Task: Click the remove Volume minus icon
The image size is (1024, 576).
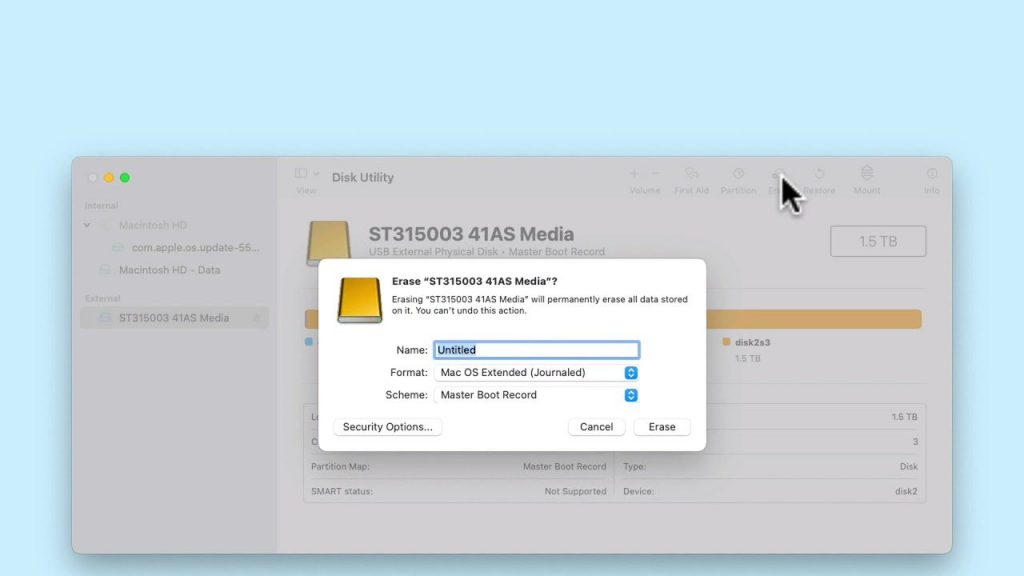Action: point(656,173)
